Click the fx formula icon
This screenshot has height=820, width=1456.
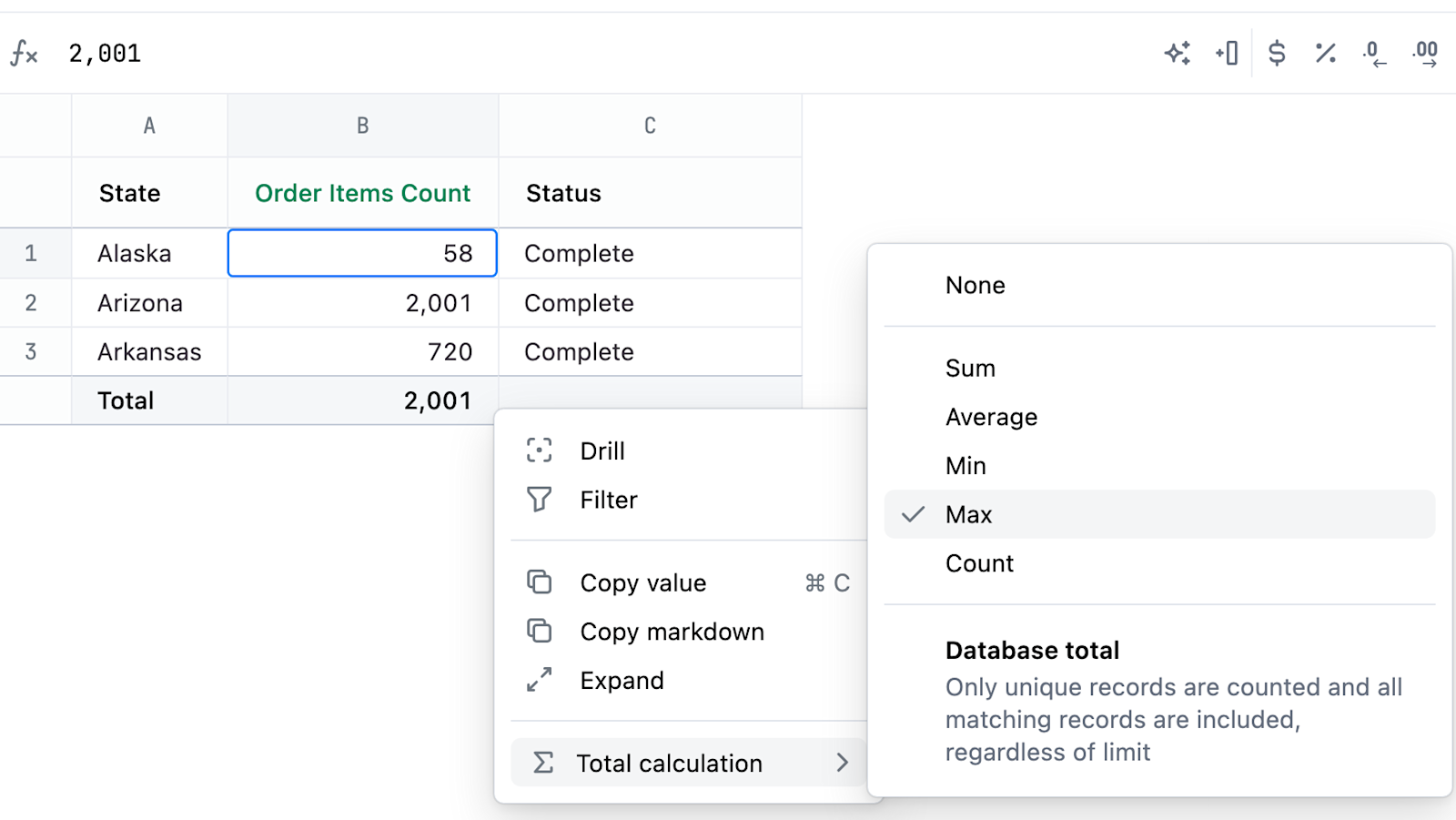point(24,54)
